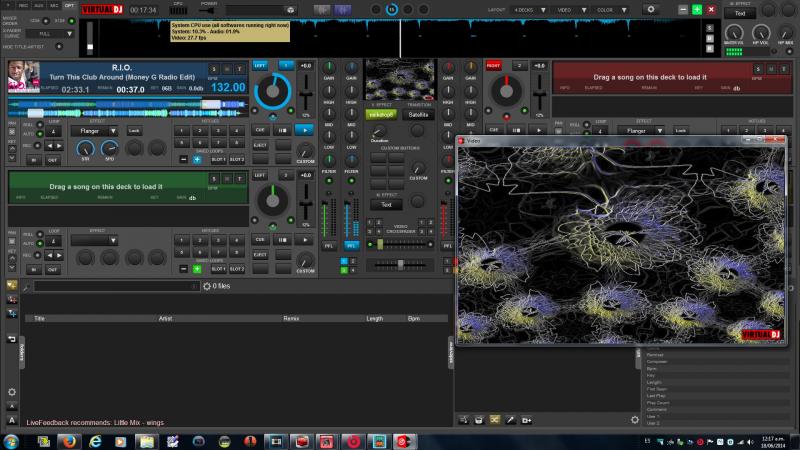Eject the track from the R.I.O. deck

click(x=260, y=145)
